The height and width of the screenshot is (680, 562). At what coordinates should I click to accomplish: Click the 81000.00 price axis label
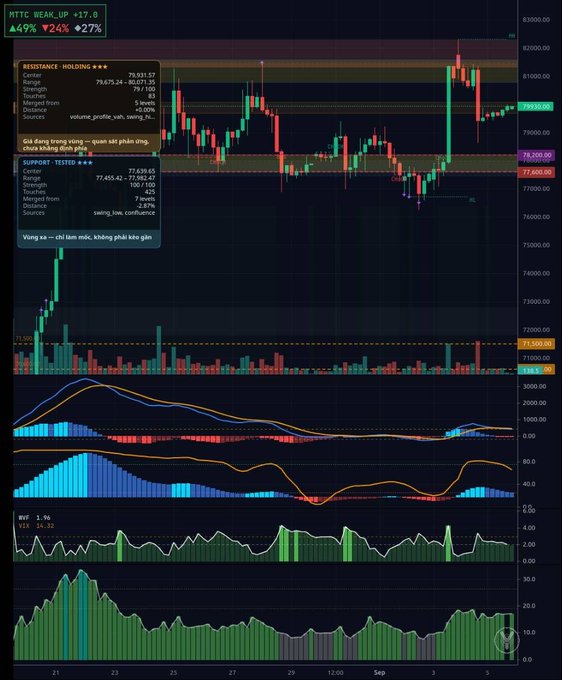pyautogui.click(x=536, y=76)
